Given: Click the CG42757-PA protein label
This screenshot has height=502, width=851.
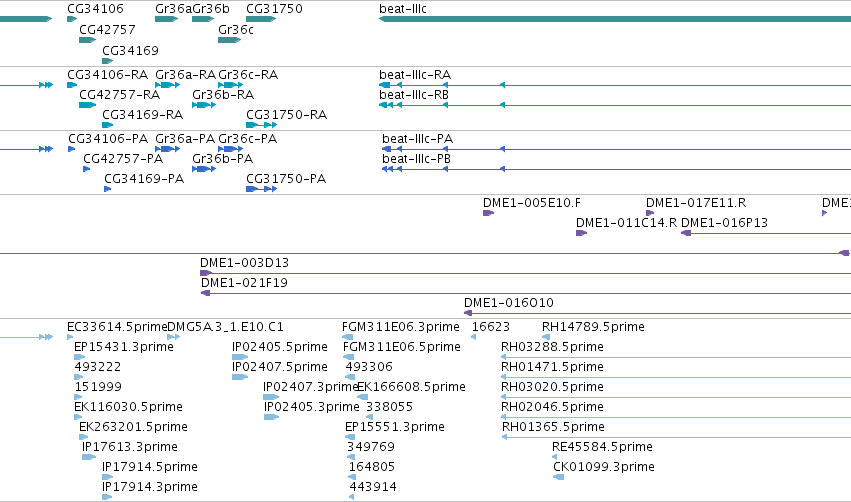Looking at the screenshot, I should coord(123,159).
